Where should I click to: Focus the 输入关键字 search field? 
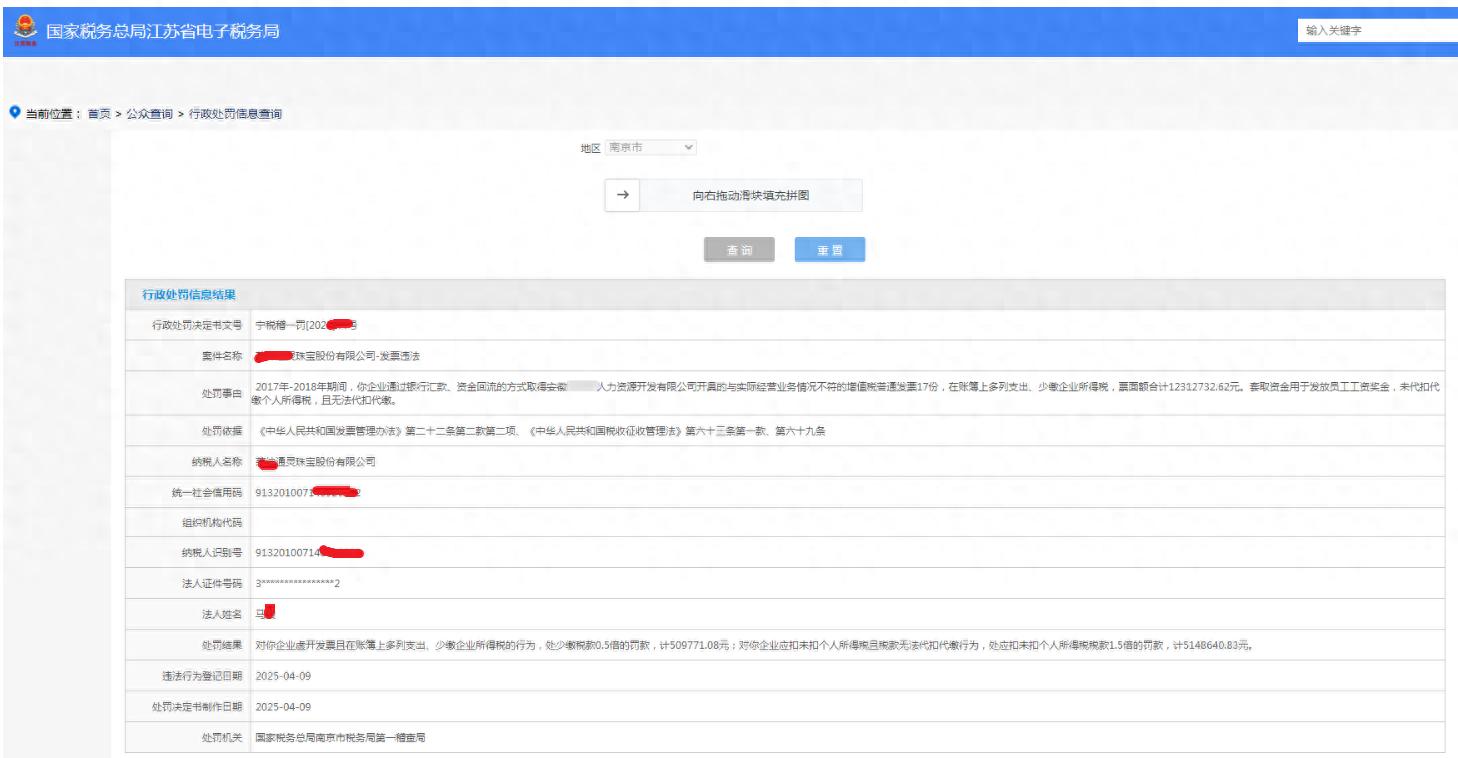click(1378, 31)
